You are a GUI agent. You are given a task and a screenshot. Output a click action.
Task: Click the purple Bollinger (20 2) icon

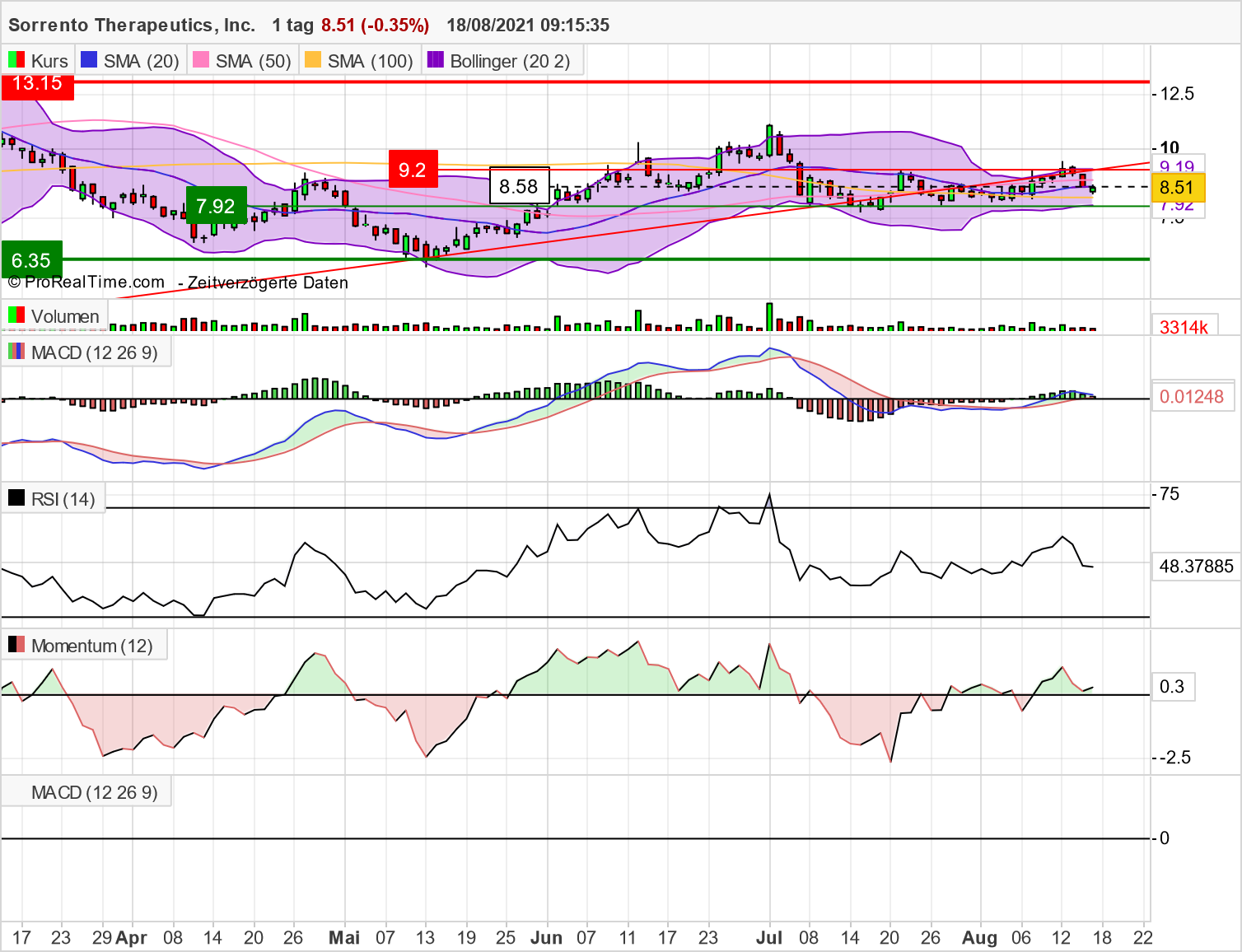point(435,60)
